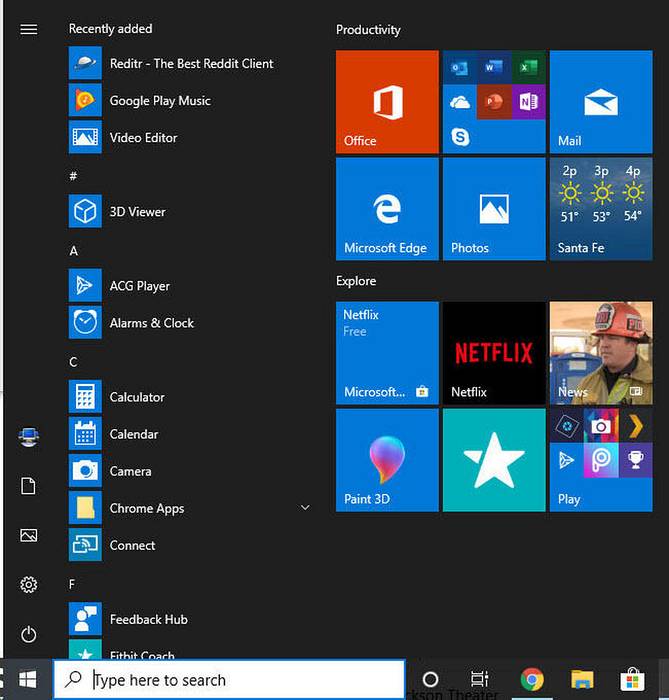Image resolution: width=669 pixels, height=700 pixels.
Task: Open Calculator from the app list
Action: pos(137,397)
